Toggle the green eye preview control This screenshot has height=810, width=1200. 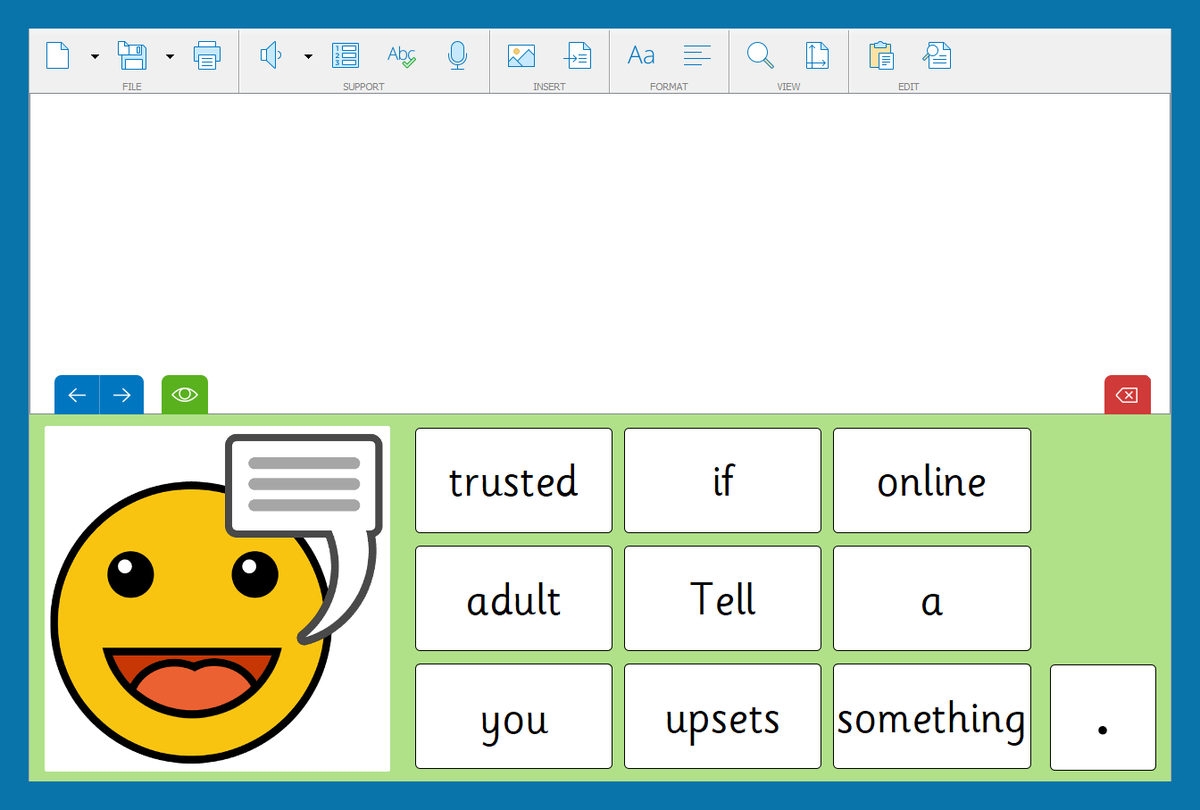pos(184,394)
